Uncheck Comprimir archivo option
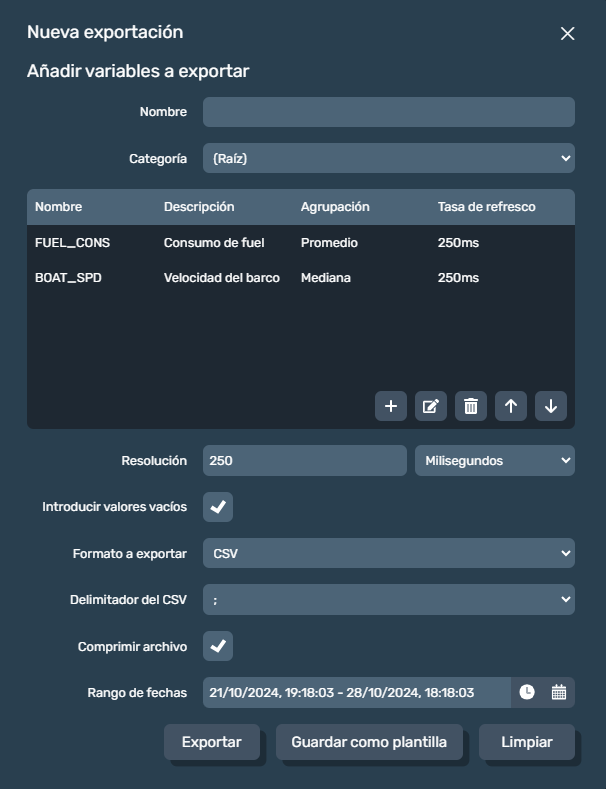This screenshot has height=789, width=606. coord(218,646)
